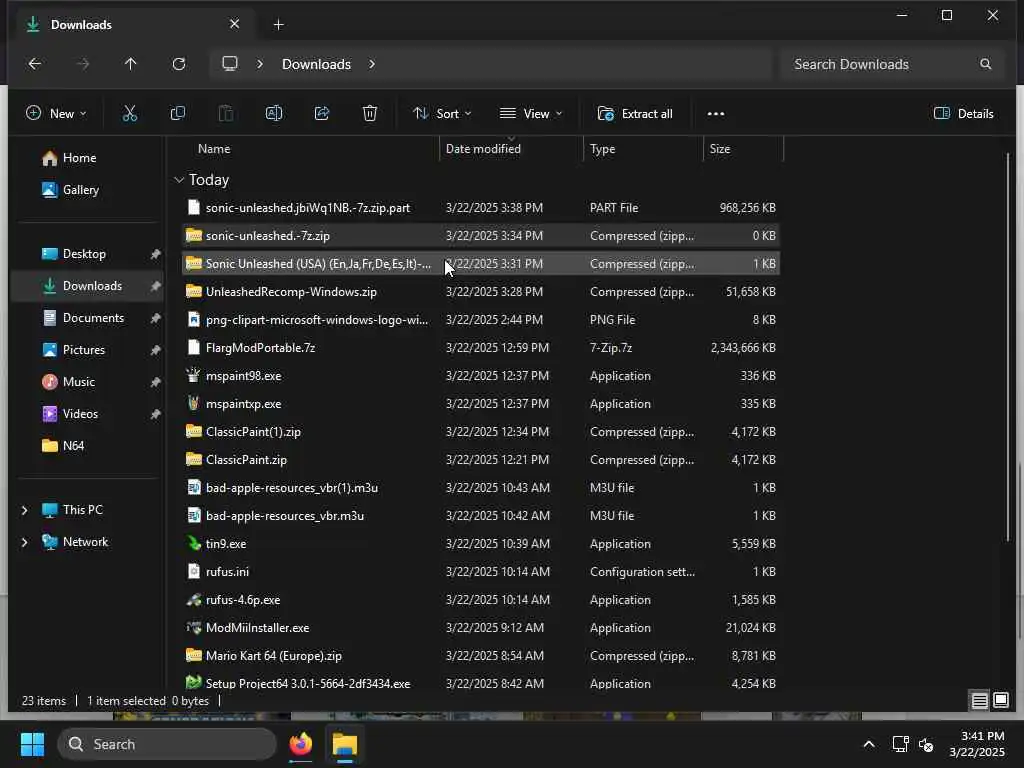This screenshot has height=768, width=1024.
Task: Toggle the Details pane
Action: coord(963,114)
